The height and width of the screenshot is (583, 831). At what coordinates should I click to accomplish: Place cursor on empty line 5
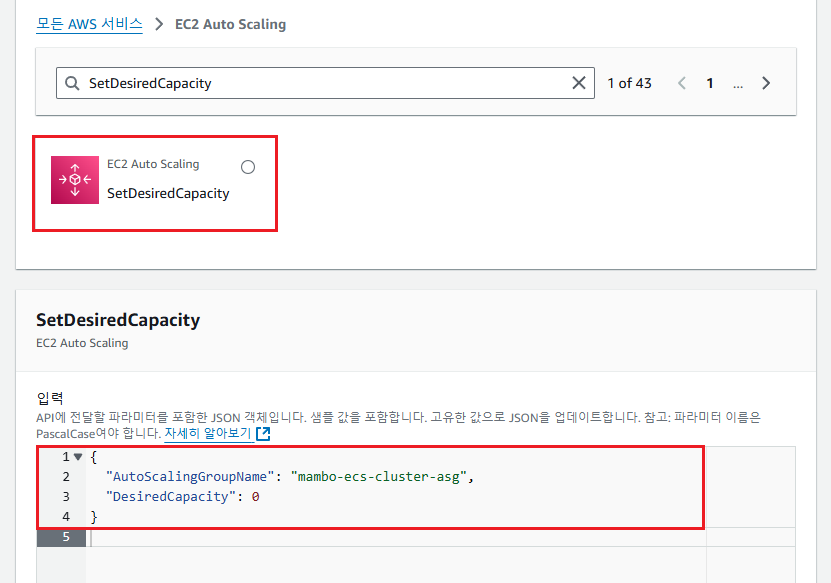click(x=300, y=537)
